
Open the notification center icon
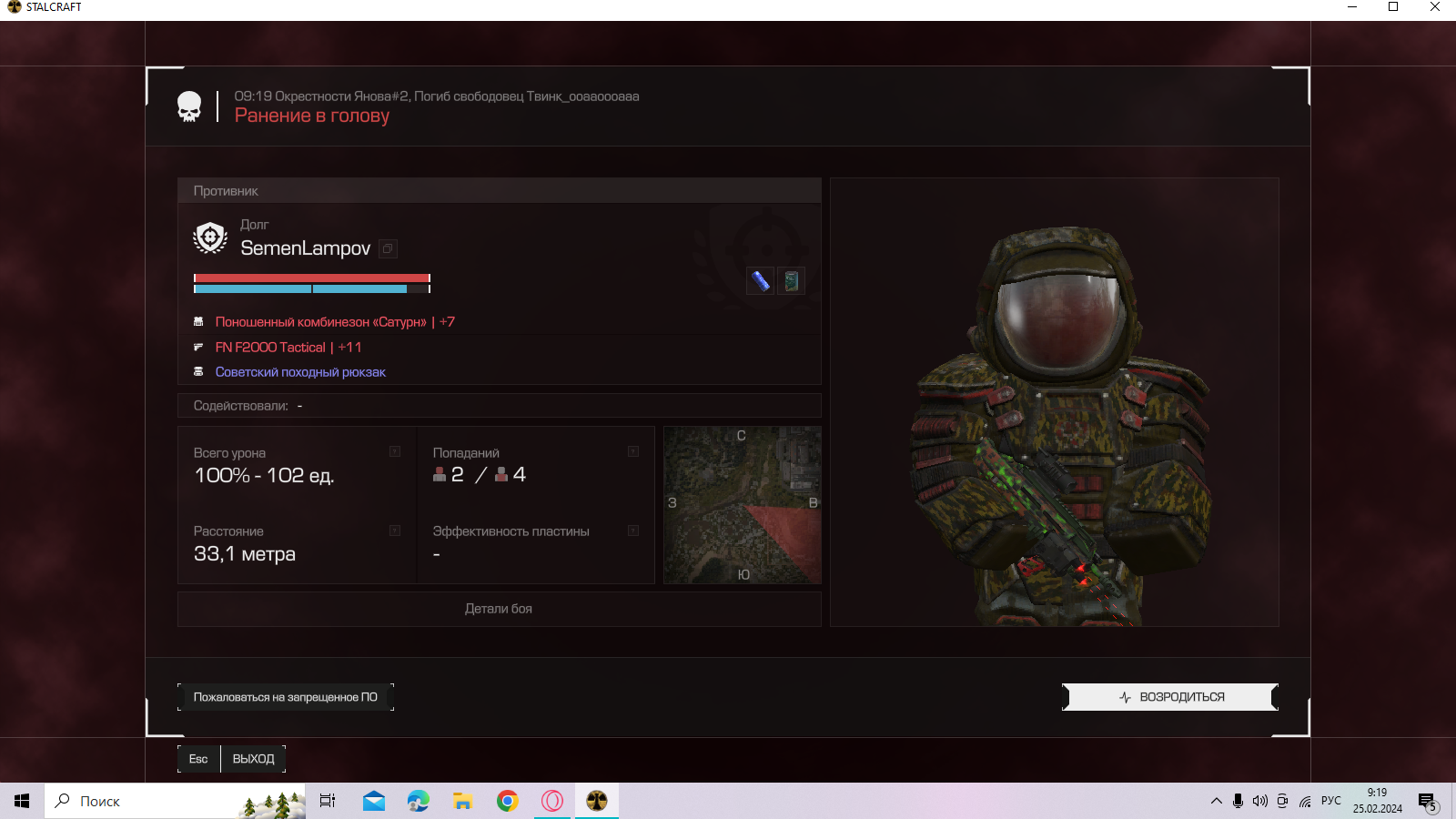pyautogui.click(x=1428, y=801)
